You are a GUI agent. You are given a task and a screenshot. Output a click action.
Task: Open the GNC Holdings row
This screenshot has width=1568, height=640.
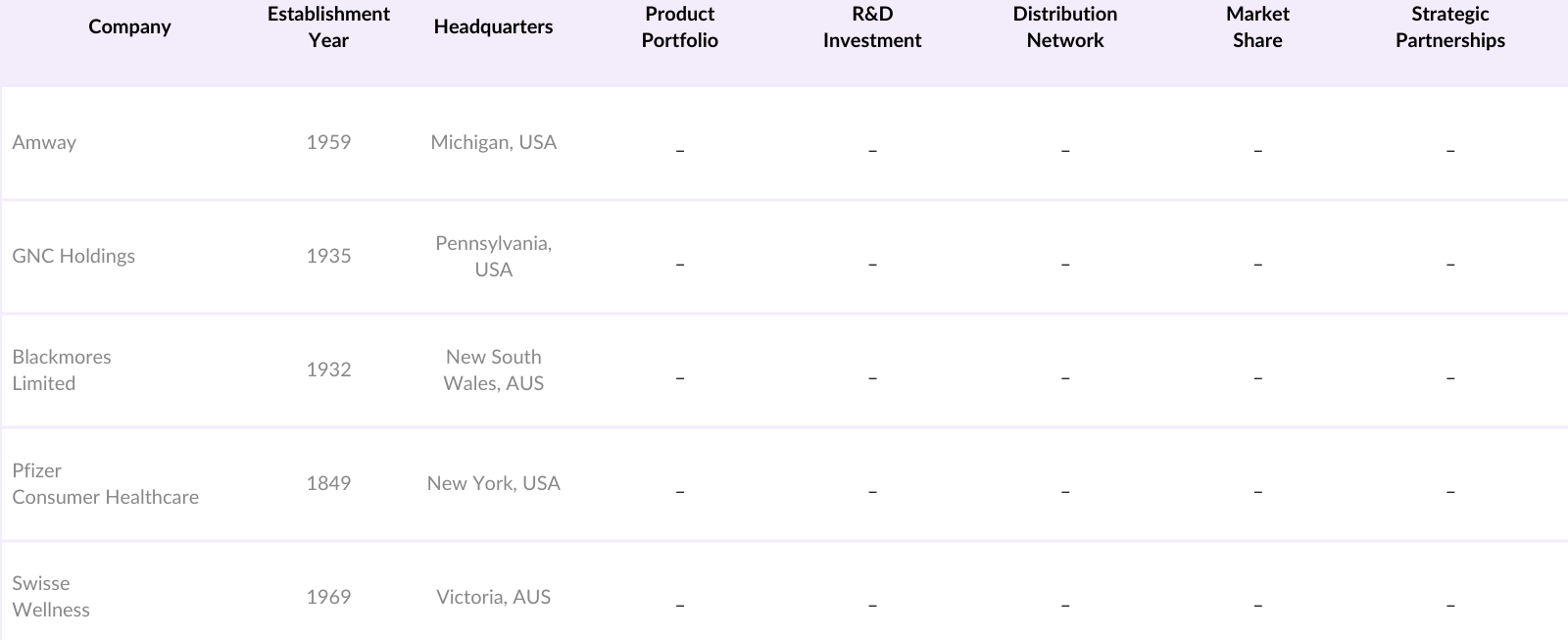[73, 256]
